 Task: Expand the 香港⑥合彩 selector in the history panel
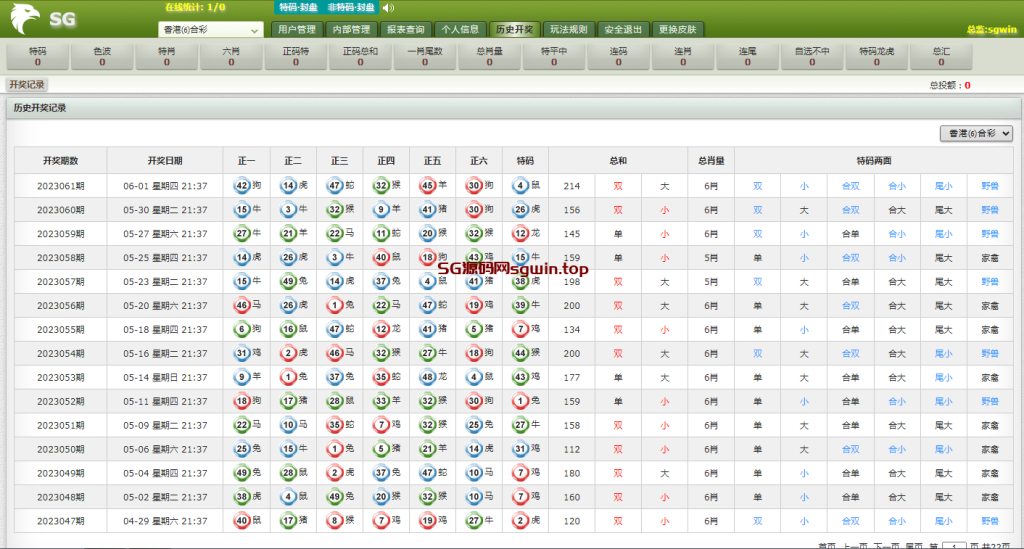pos(977,133)
